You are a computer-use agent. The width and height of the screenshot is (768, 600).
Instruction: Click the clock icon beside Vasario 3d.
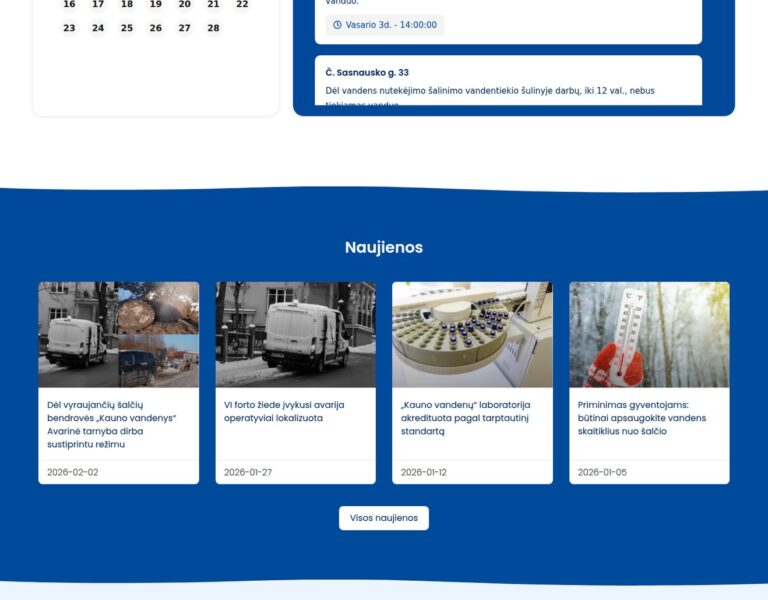point(337,25)
